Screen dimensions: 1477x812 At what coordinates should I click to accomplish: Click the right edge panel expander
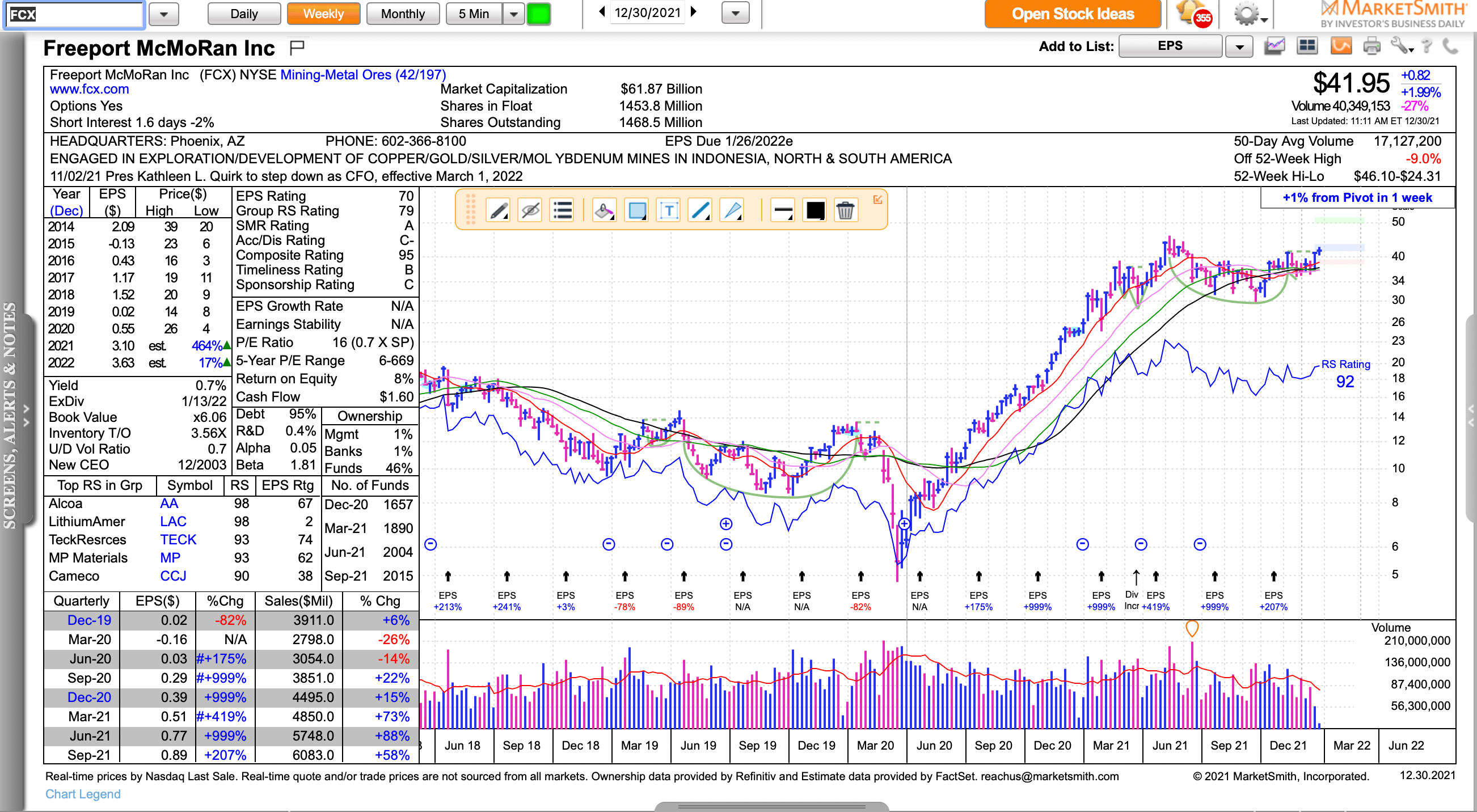click(x=1471, y=416)
